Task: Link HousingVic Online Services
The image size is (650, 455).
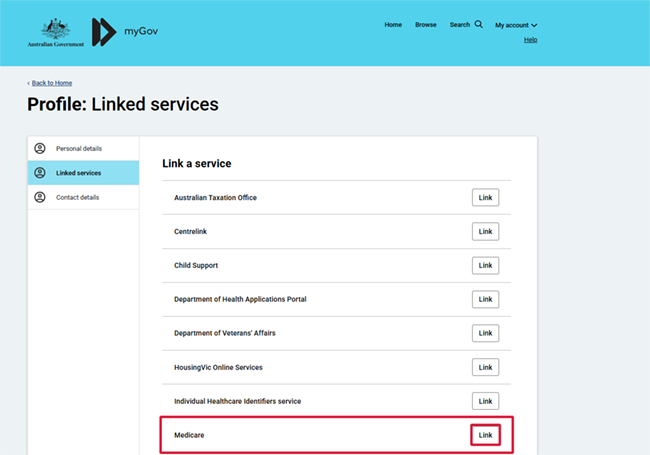Action: coord(485,367)
